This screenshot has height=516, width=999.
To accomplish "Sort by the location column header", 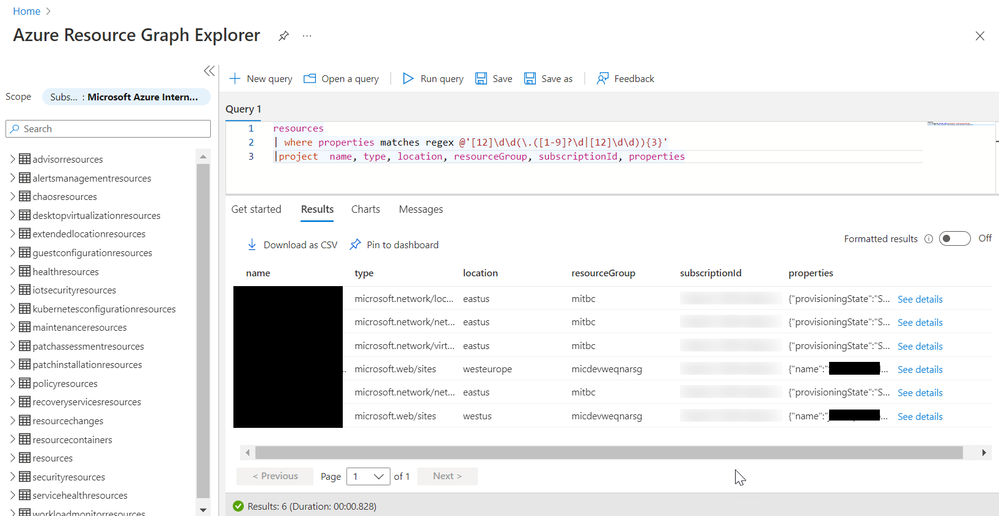I will (x=480, y=273).
